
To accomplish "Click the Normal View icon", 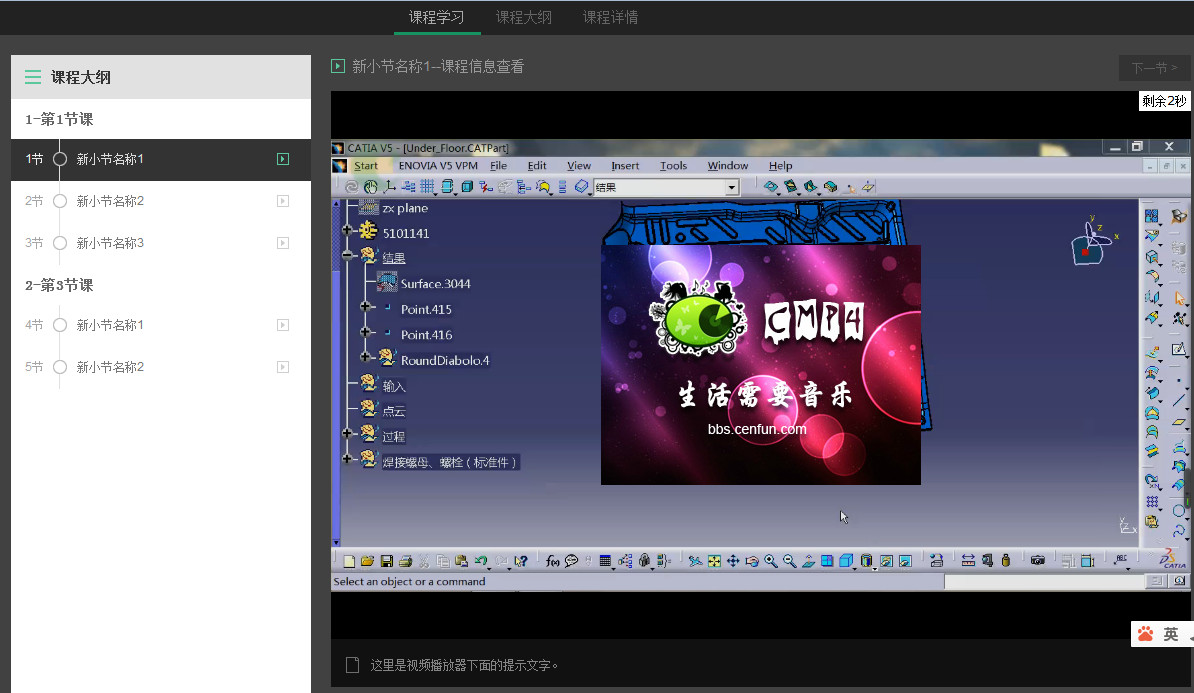I will pos(809,561).
